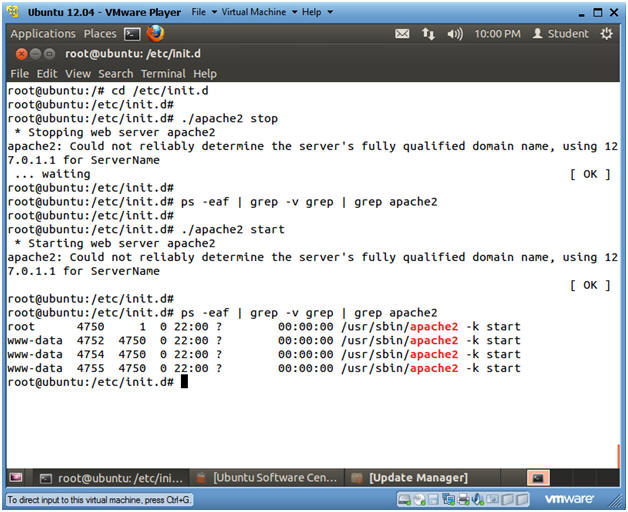Open the mail envelope indicator
Screen dimensions: 628x512
pos(402,34)
